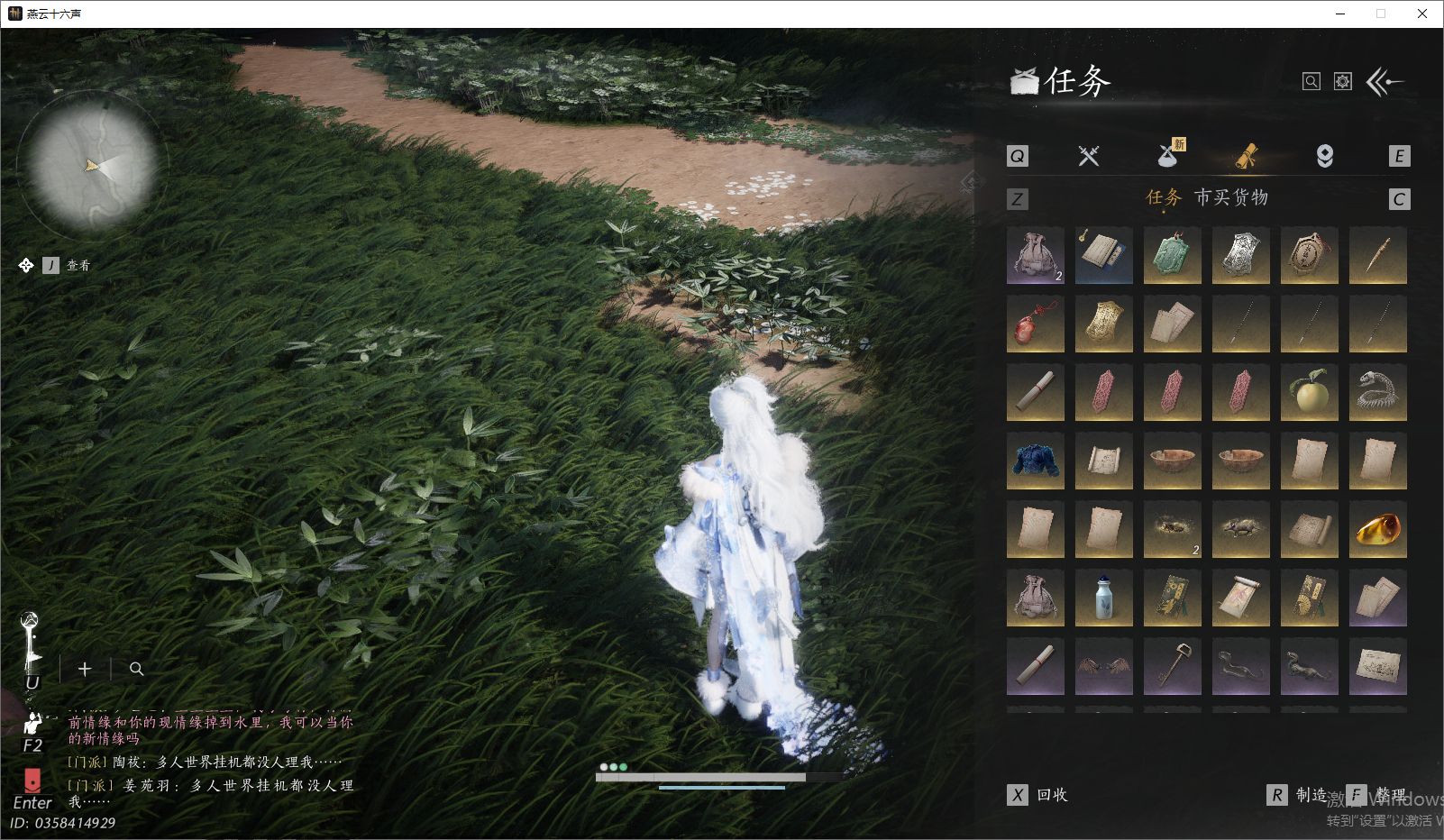Select the red pendant item
This screenshot has height=840, width=1444.
coord(1036,324)
